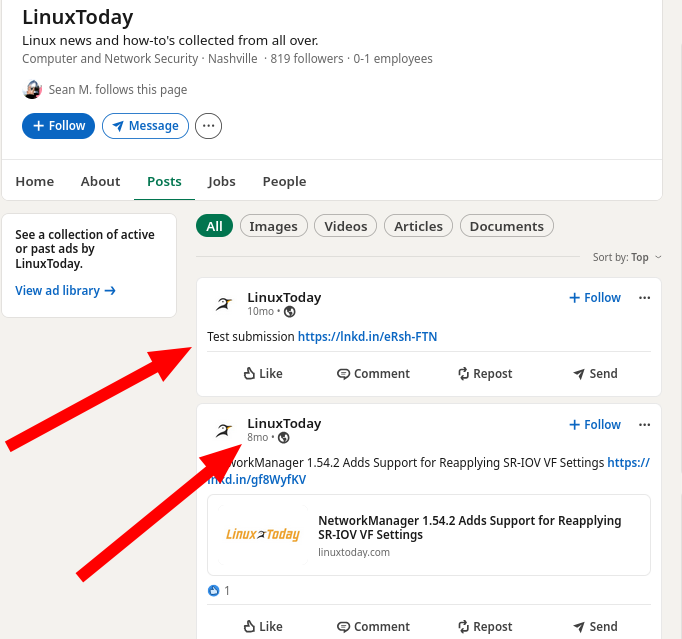Switch to the About tab
Image resolution: width=682 pixels, height=639 pixels.
click(x=100, y=181)
